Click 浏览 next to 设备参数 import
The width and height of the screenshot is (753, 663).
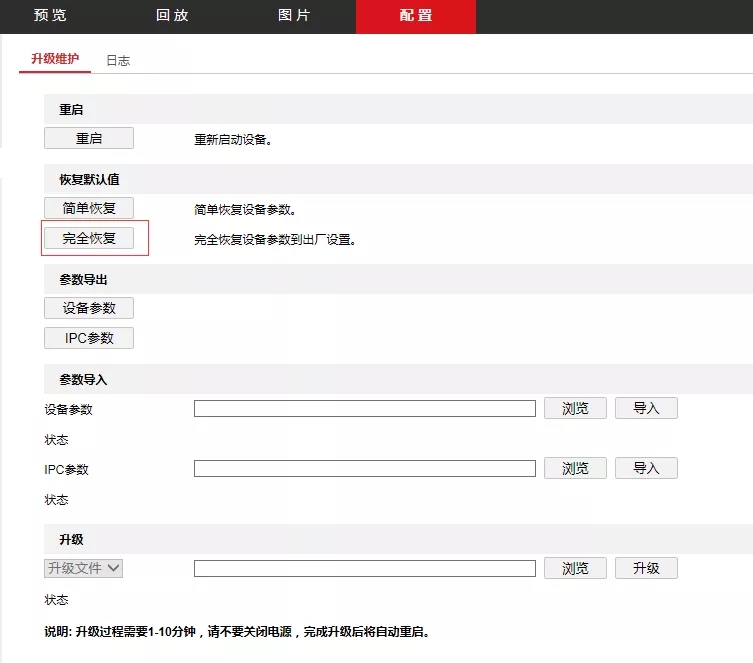click(x=575, y=408)
